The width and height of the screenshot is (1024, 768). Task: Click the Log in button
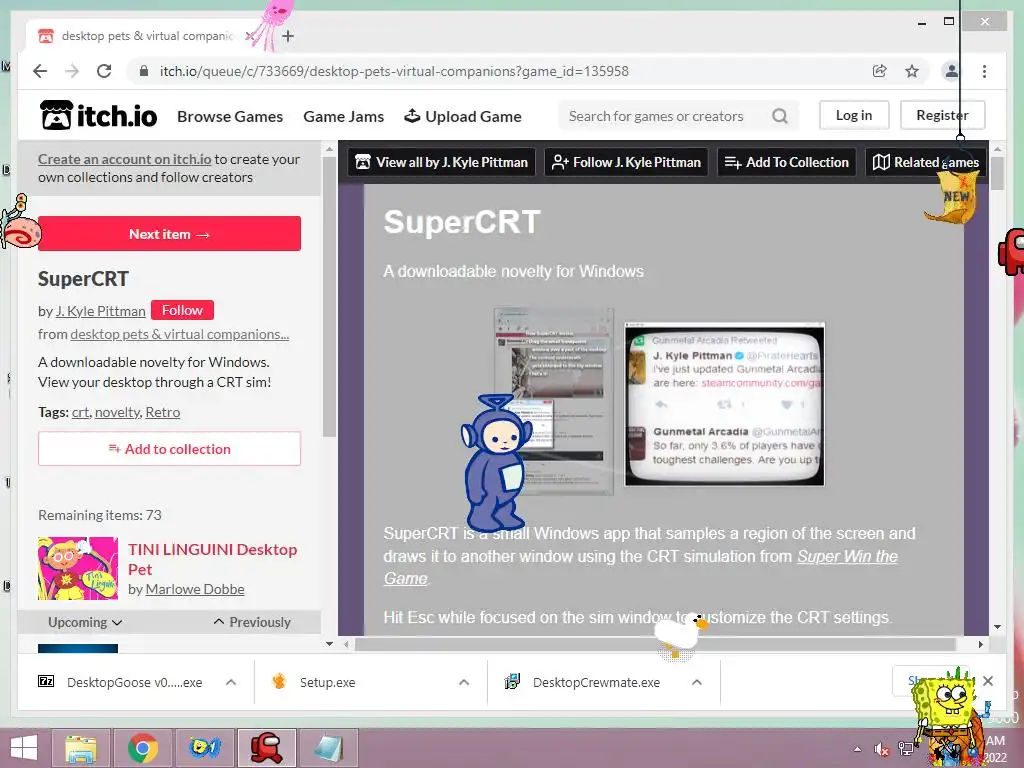pos(854,115)
